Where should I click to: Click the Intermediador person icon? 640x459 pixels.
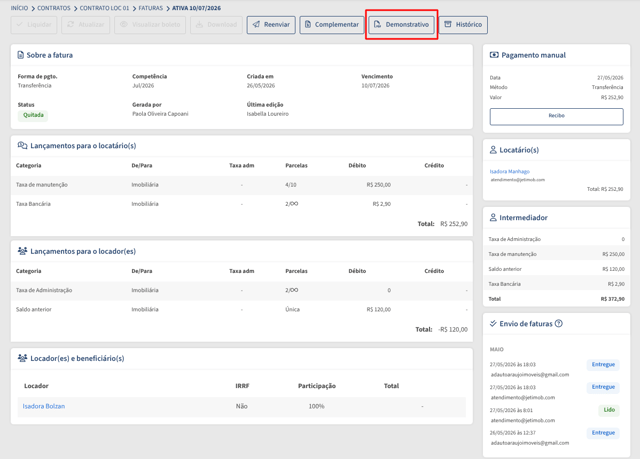pos(493,217)
